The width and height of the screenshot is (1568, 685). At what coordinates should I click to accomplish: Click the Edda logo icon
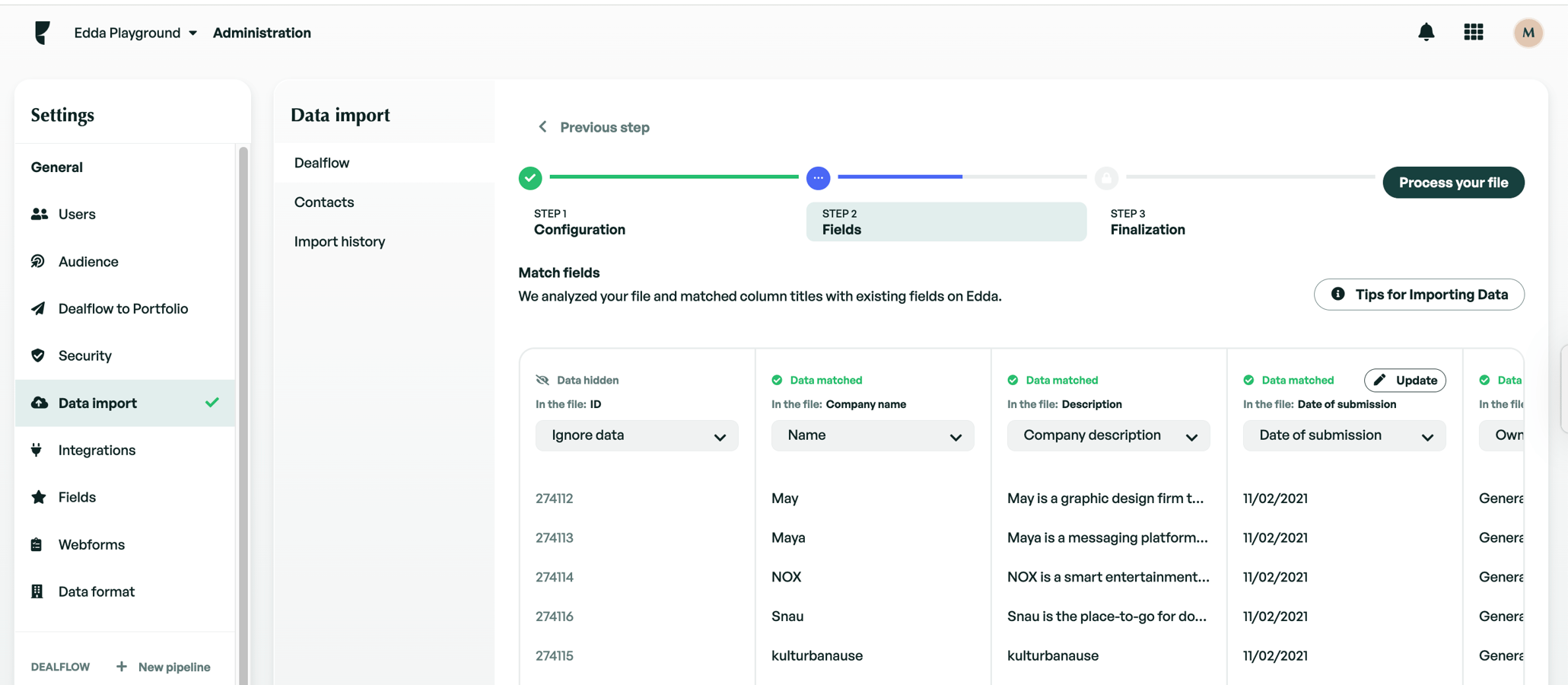coord(42,32)
